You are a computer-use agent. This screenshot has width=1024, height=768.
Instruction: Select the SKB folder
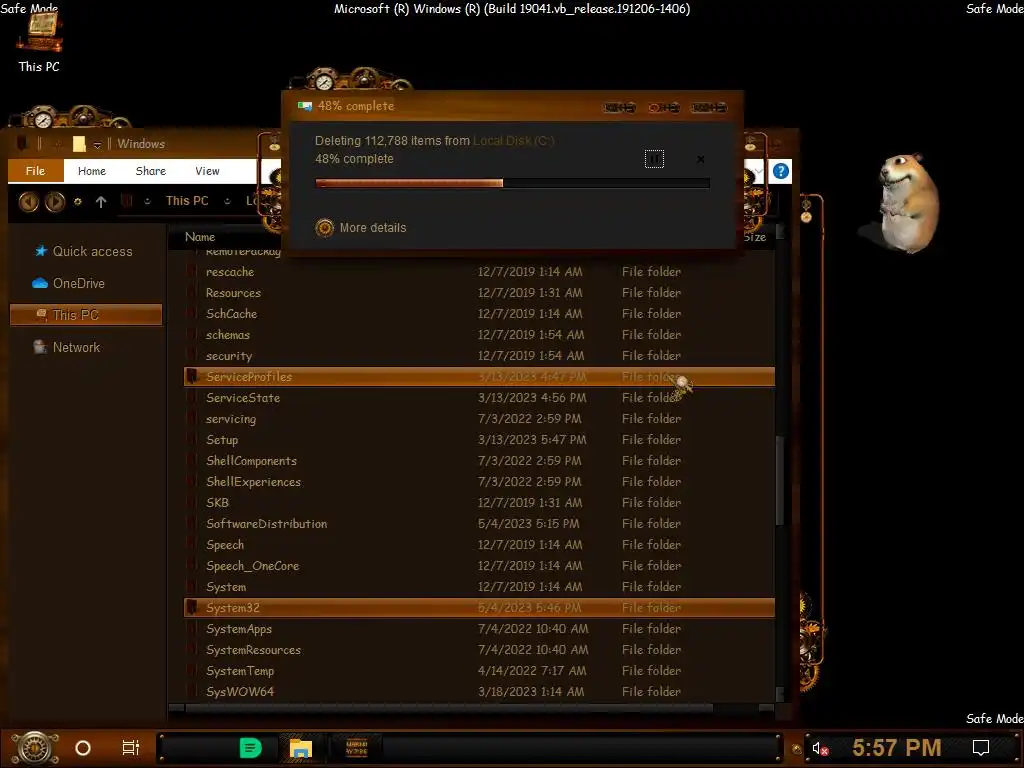[x=479, y=502]
